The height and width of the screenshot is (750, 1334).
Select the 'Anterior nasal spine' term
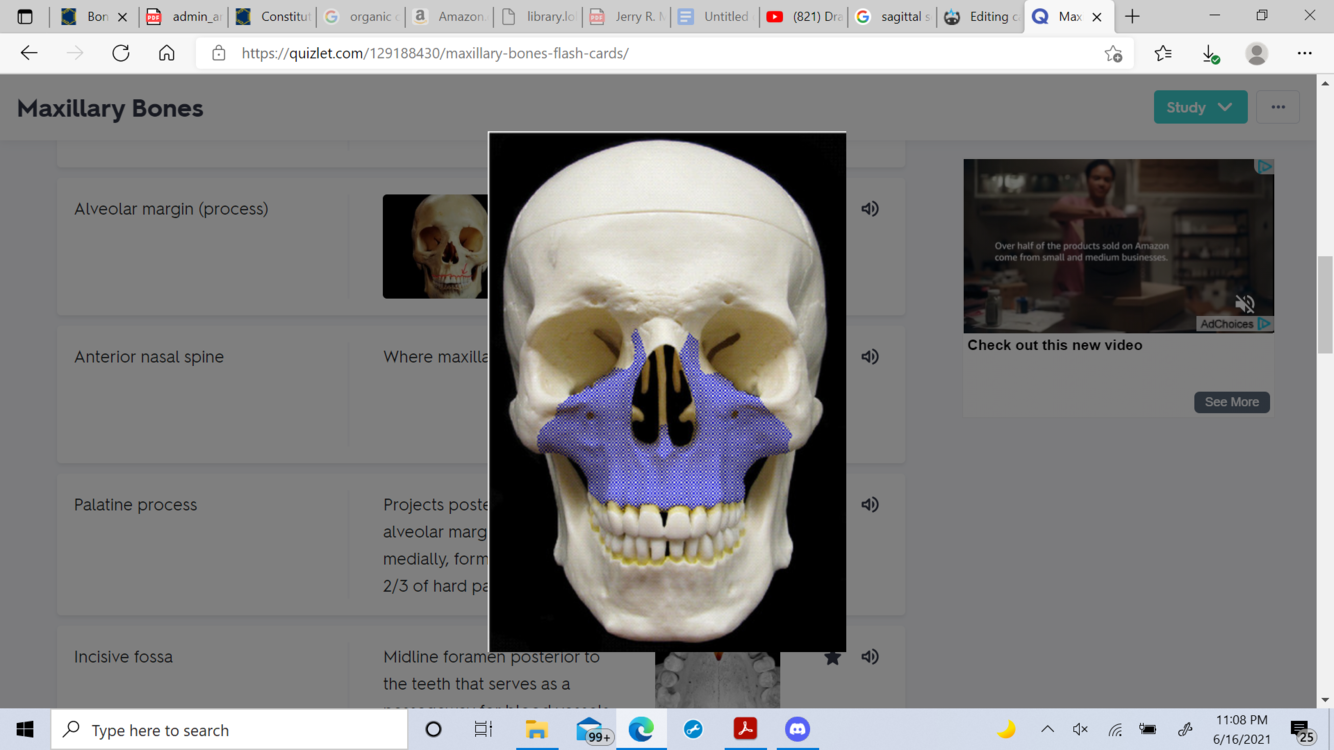click(x=149, y=357)
